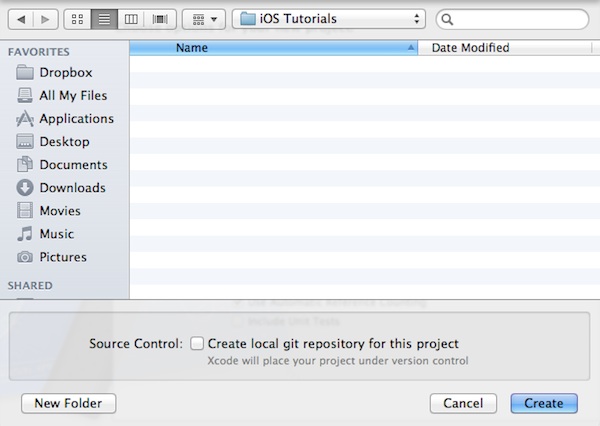Enable Create local git repository checkbox
Screen dimensions: 600x426
click(197, 343)
